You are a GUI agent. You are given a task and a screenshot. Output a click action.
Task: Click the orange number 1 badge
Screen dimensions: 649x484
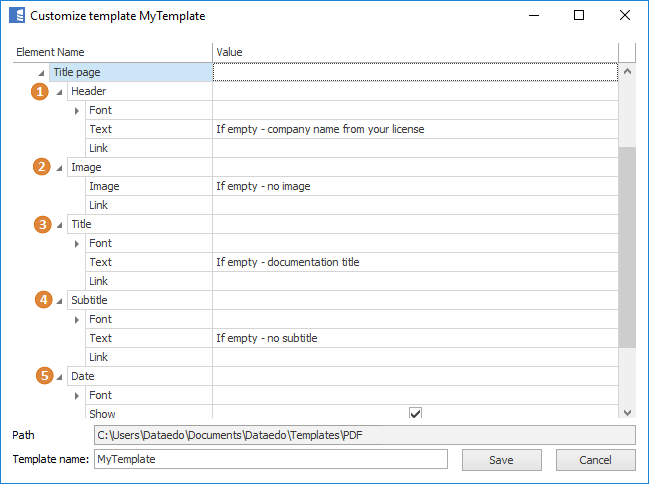[41, 91]
